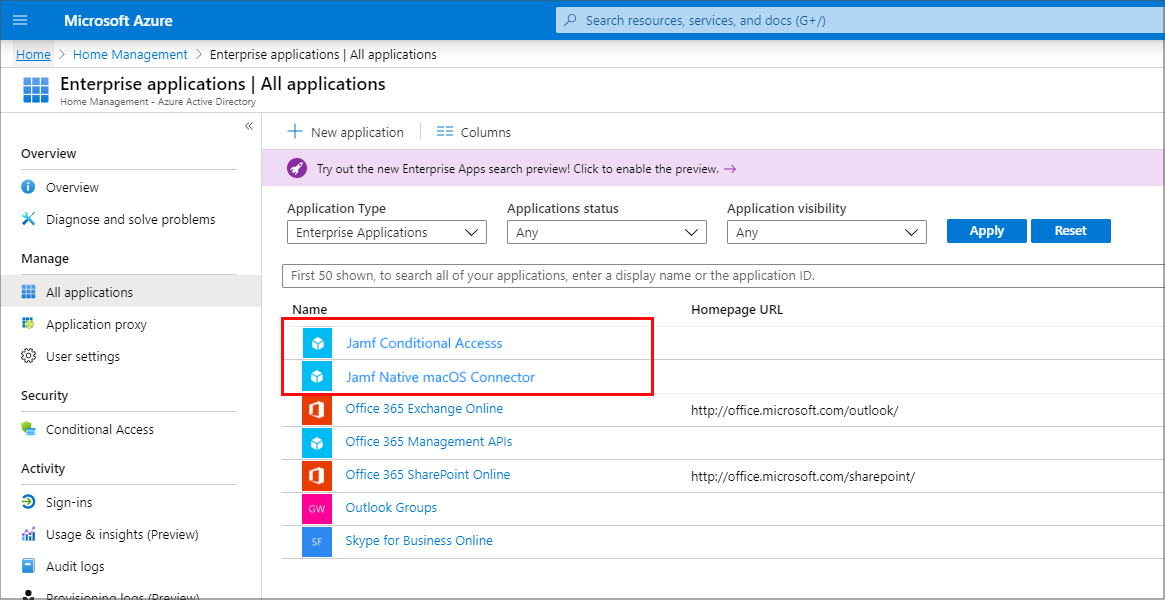
Task: Open Office 365 Management APIs link
Action: tap(429, 442)
